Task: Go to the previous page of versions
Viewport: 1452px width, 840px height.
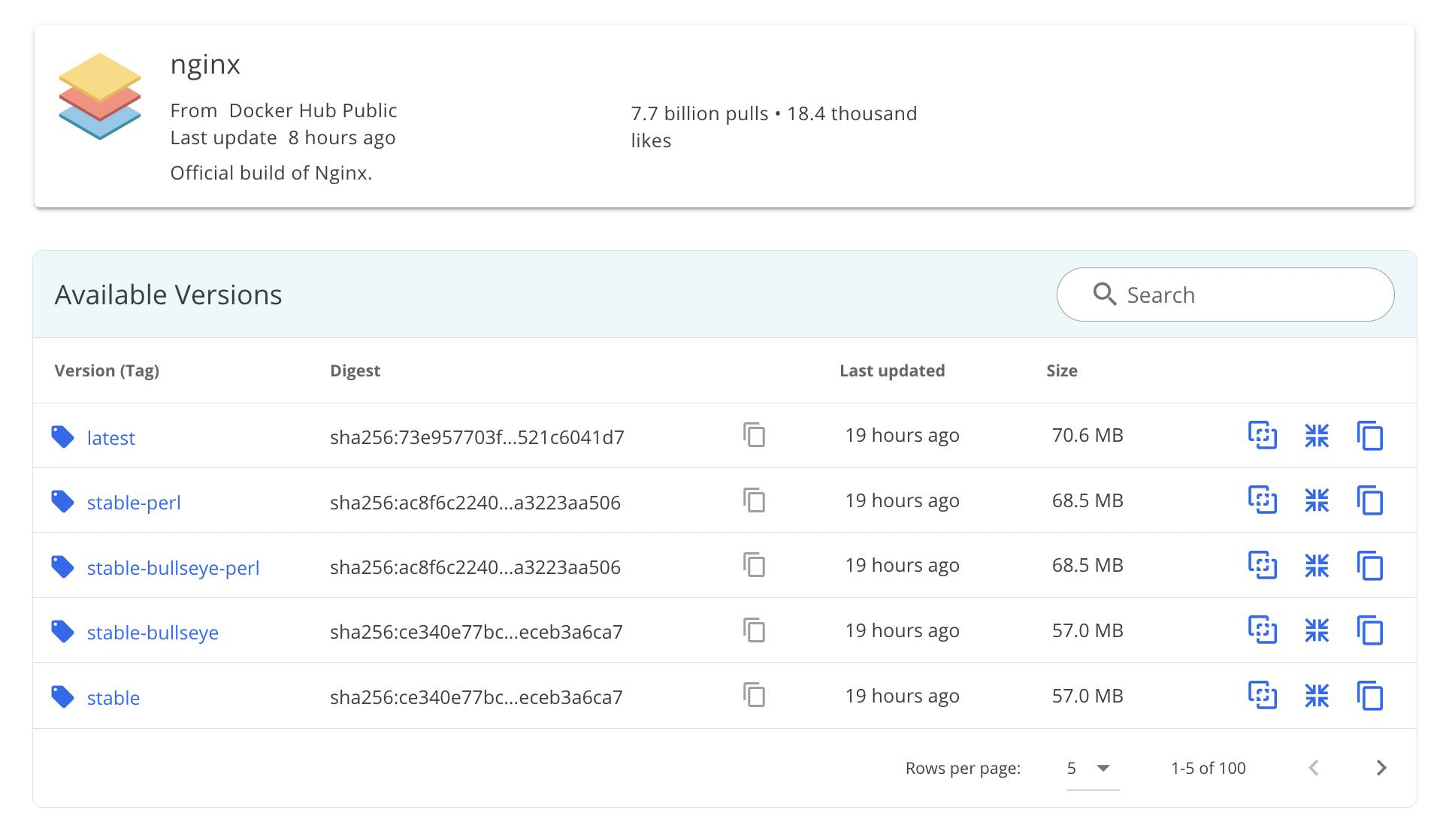Action: tap(1314, 768)
